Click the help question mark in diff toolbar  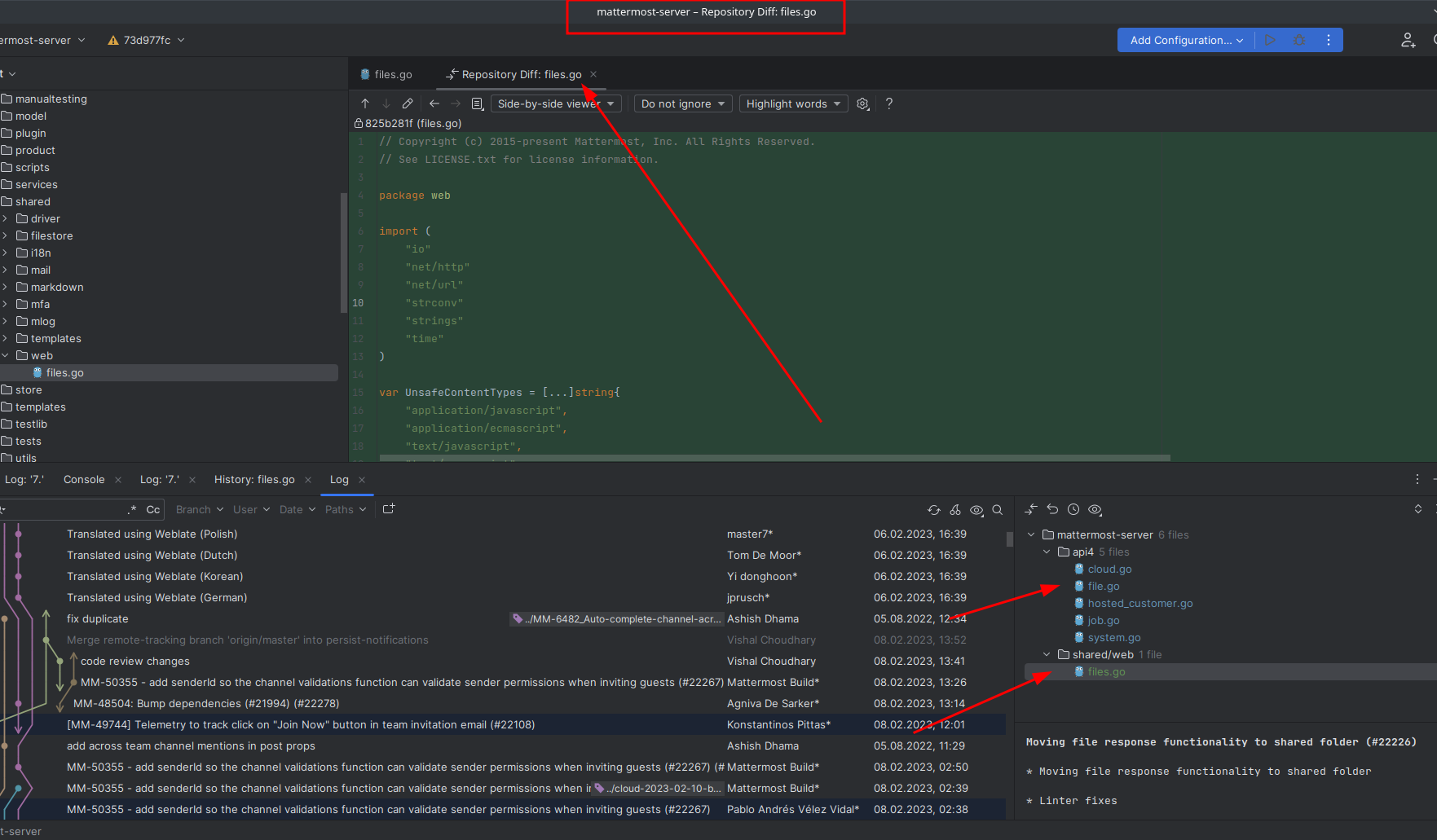(x=888, y=103)
